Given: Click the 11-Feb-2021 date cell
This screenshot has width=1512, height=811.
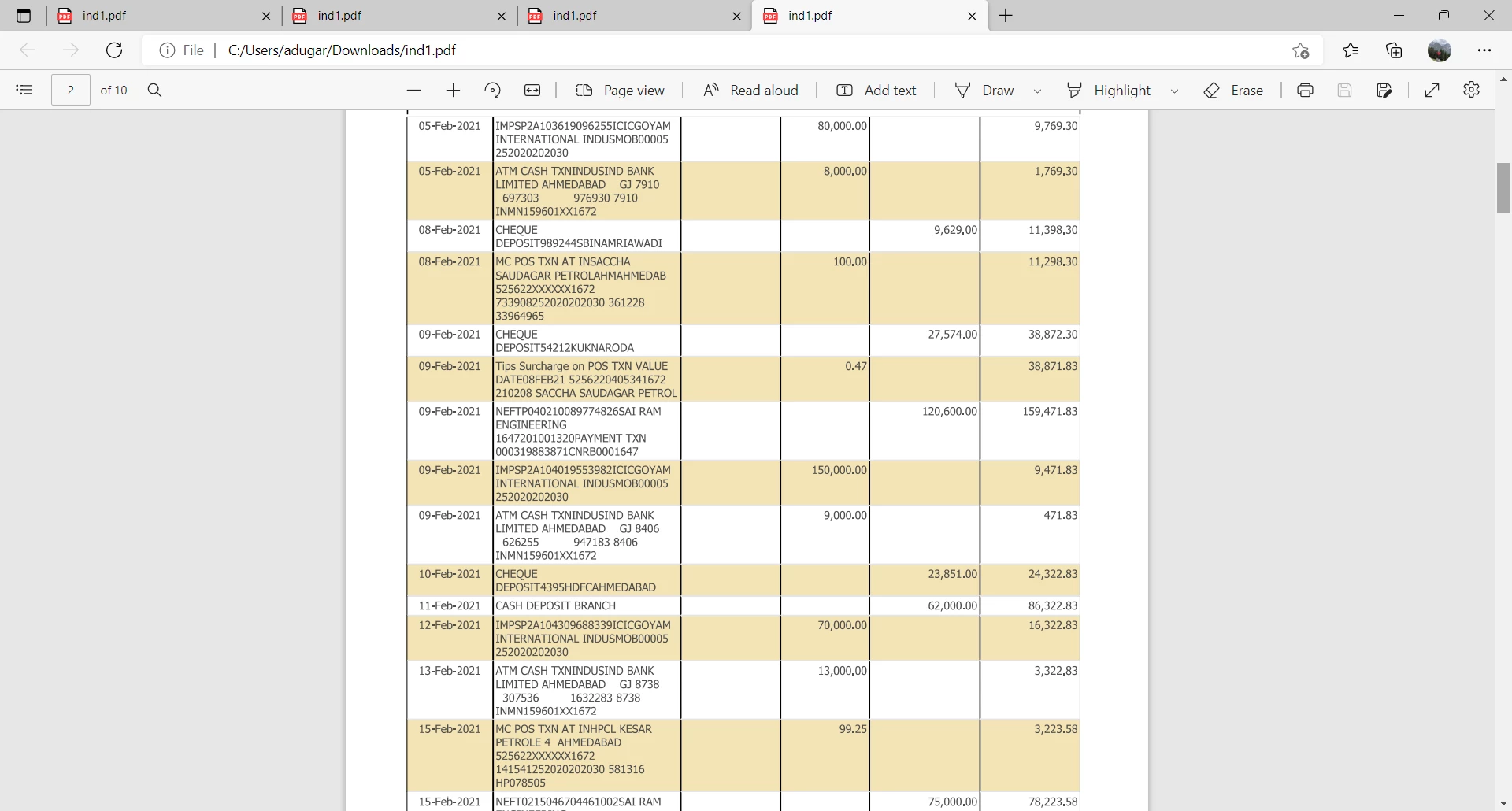Looking at the screenshot, I should click(x=450, y=606).
